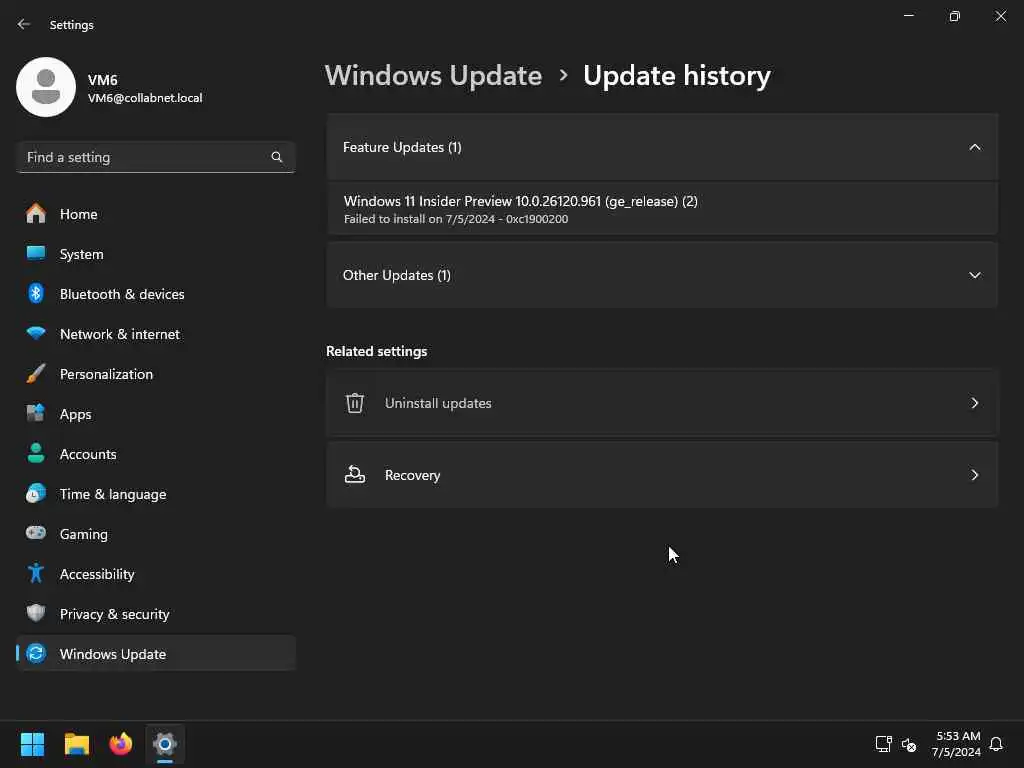This screenshot has width=1024, height=768.
Task: Click the Failed to install 0xc1900200 text
Action: point(456,219)
